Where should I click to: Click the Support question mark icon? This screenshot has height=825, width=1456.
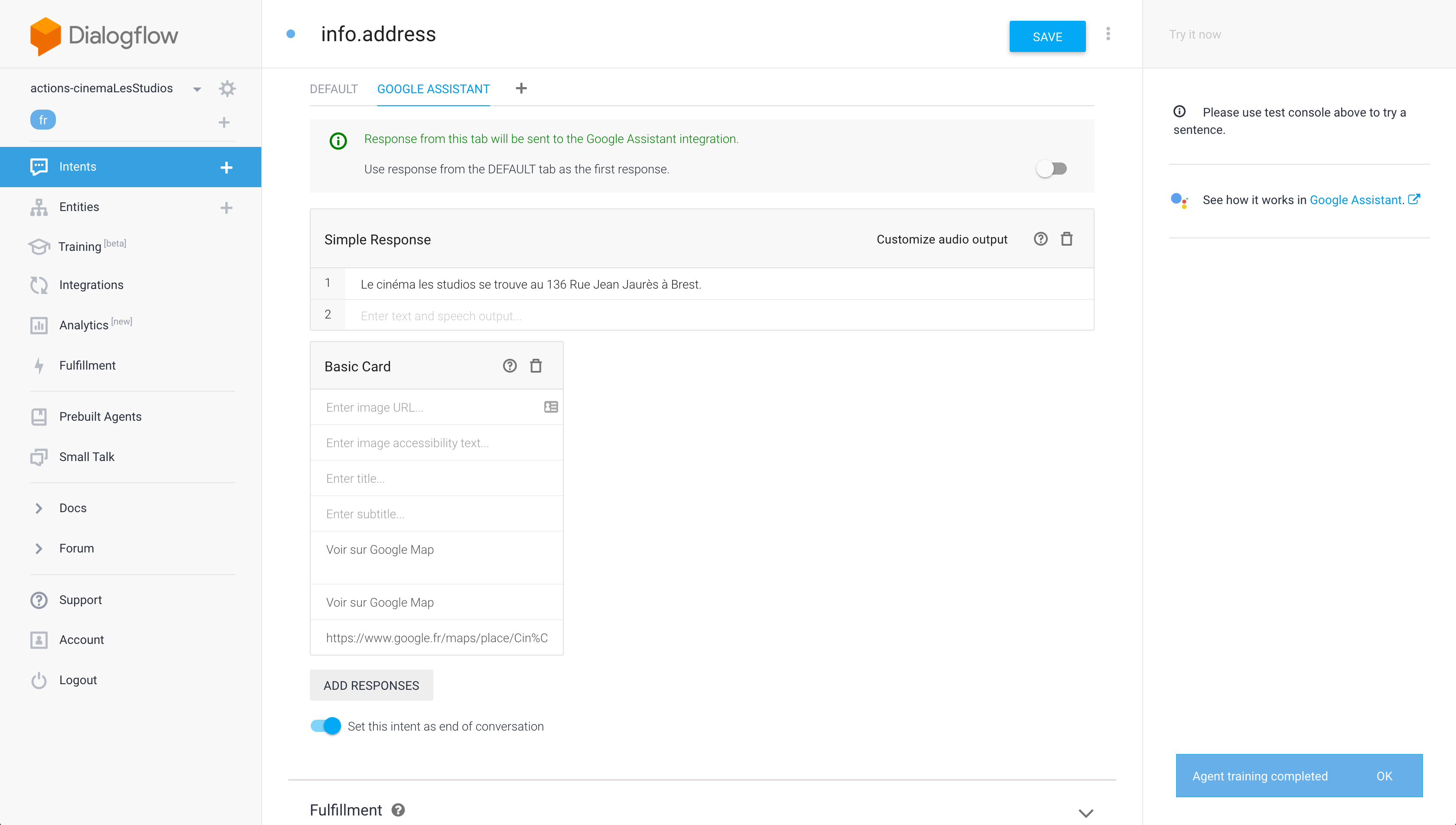point(39,600)
